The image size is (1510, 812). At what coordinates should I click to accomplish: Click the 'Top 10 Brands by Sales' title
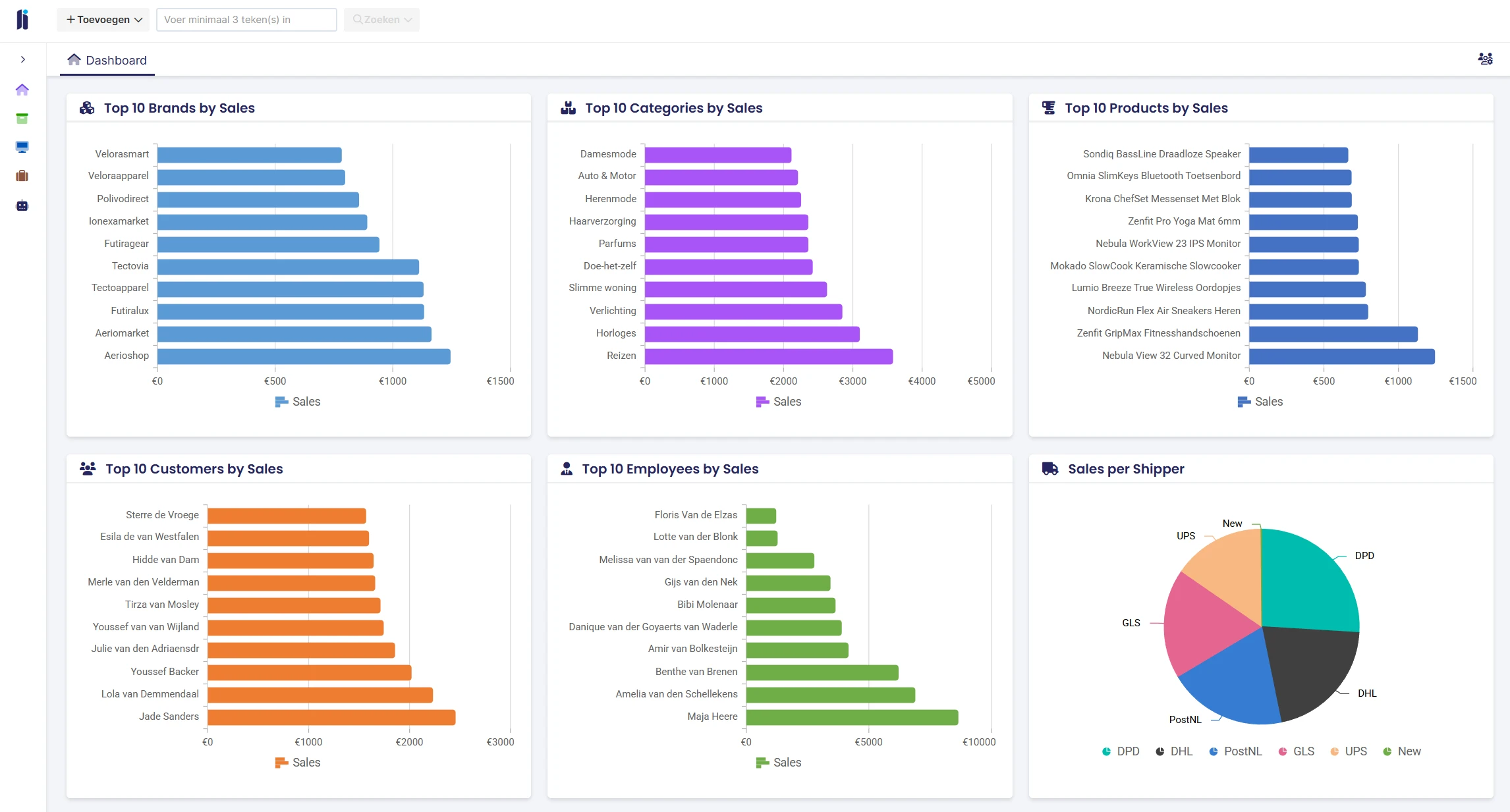coord(179,108)
